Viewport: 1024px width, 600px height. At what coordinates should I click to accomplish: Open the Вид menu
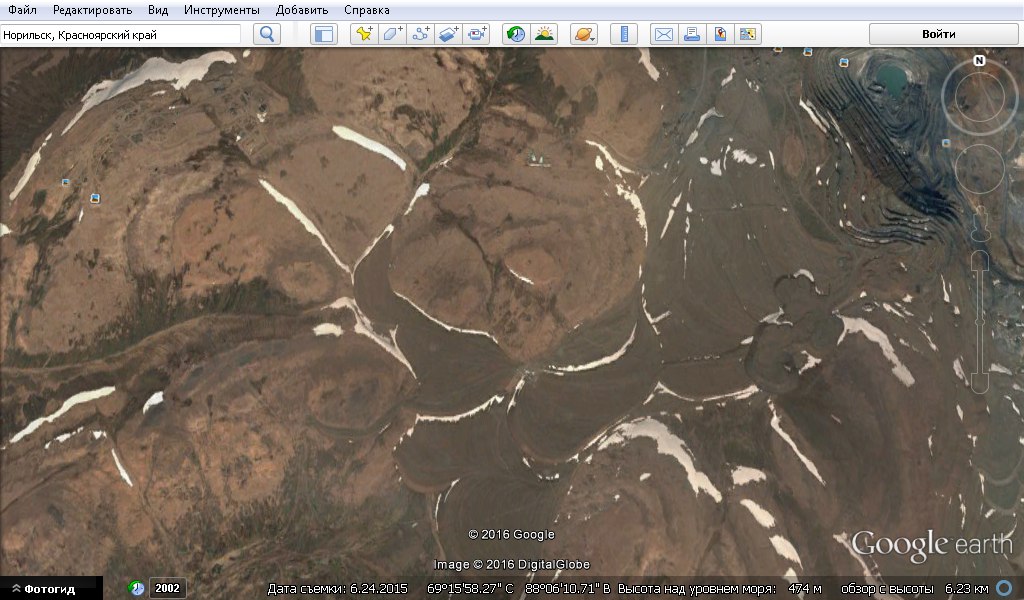[157, 10]
